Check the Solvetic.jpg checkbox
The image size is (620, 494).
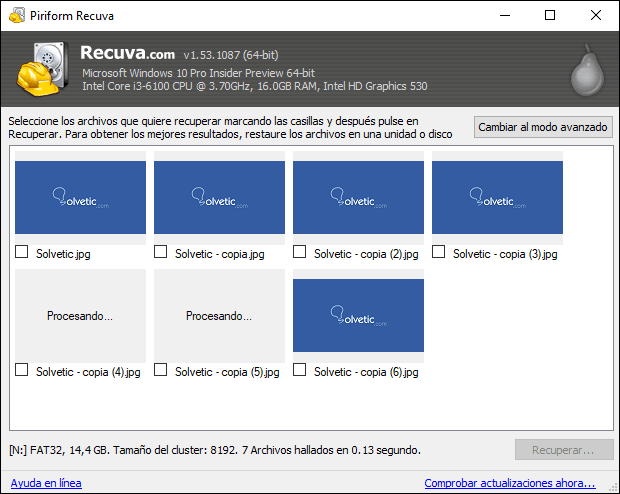(21, 252)
